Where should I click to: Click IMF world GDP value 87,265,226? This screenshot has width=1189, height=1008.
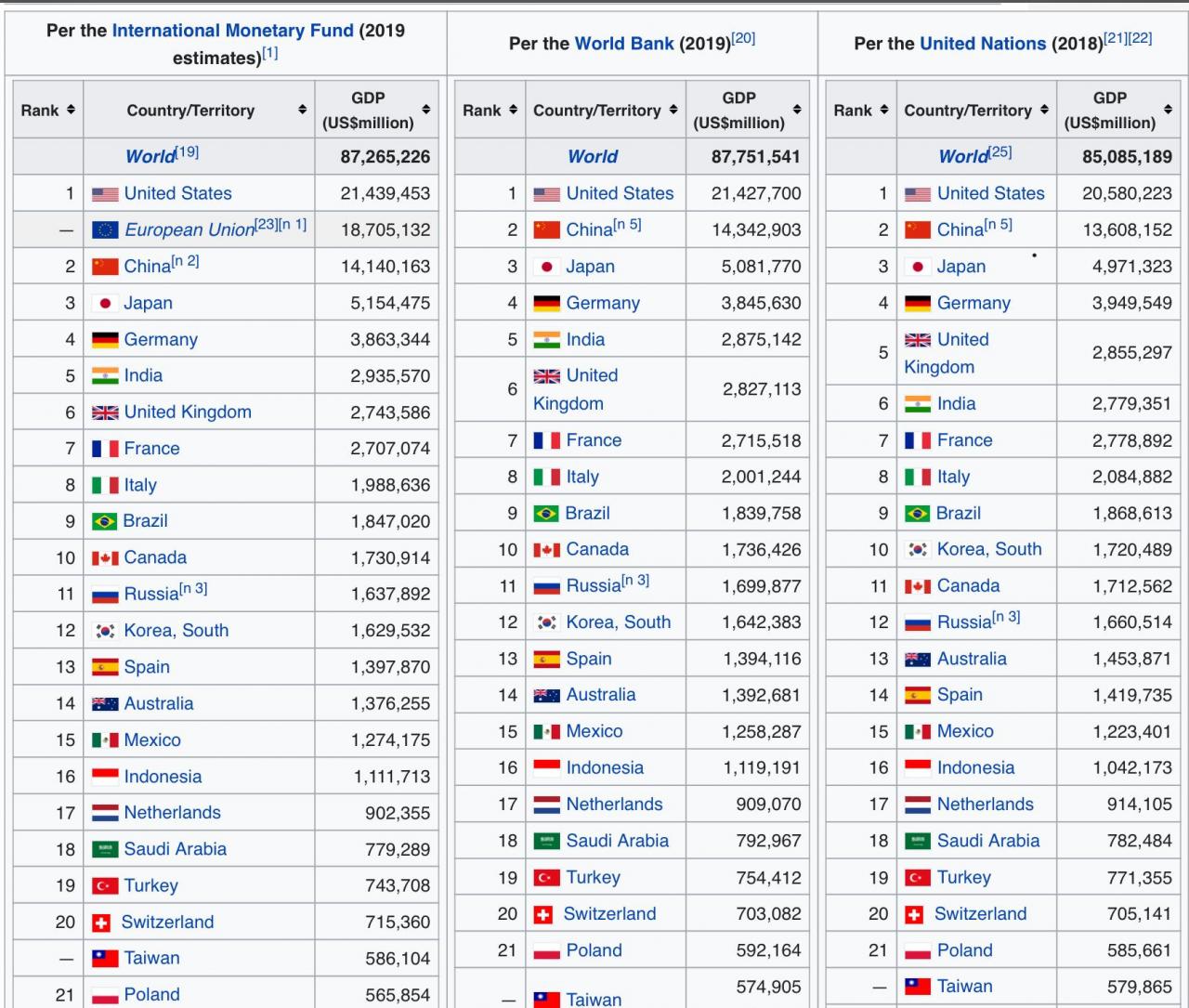click(x=385, y=157)
